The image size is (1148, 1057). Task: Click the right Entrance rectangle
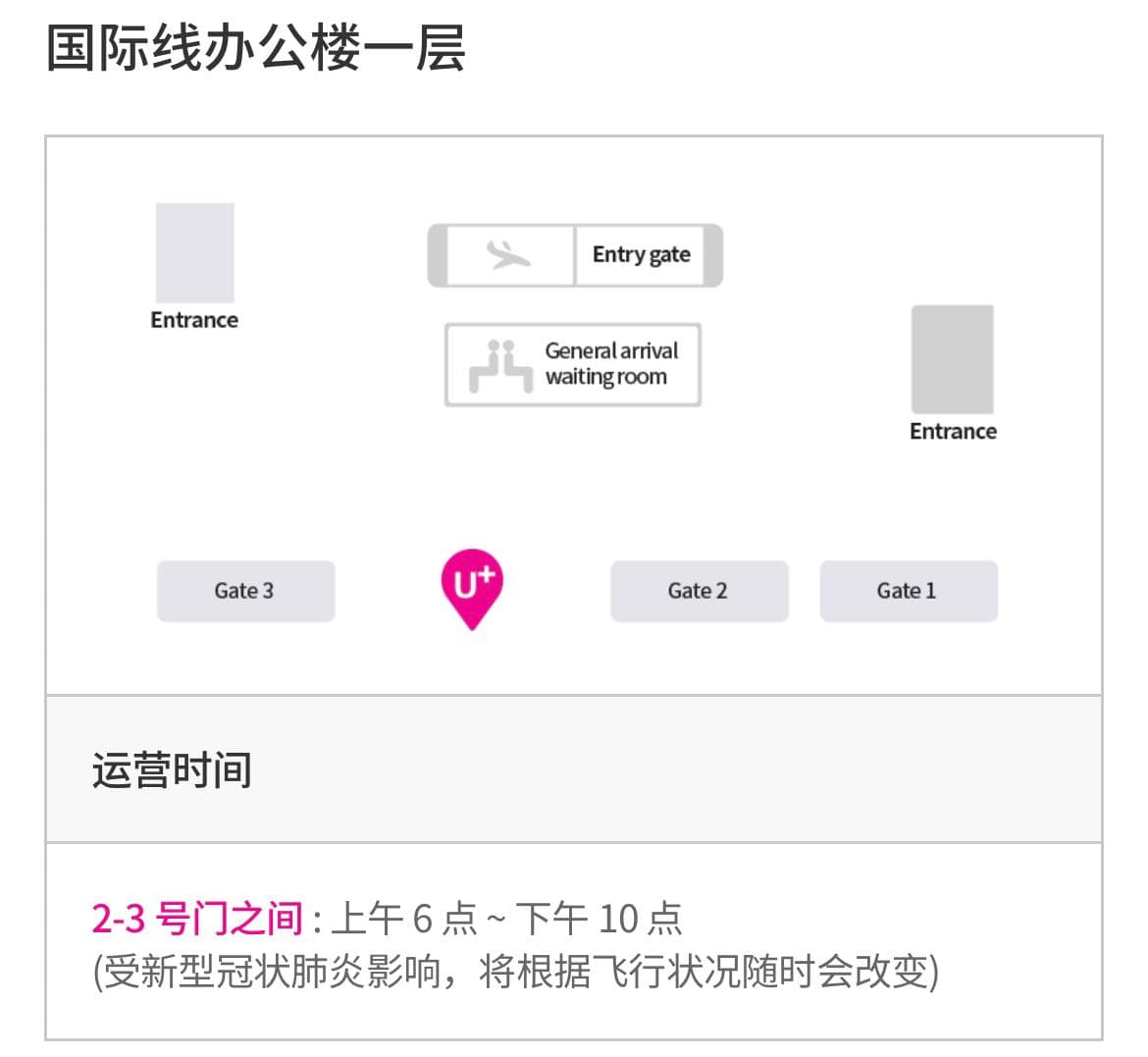click(x=953, y=359)
